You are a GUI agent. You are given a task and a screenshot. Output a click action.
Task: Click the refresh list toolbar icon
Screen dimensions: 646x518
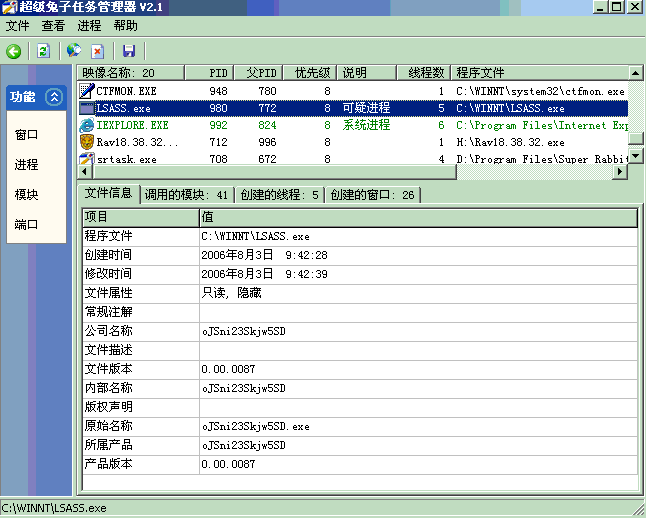point(43,51)
